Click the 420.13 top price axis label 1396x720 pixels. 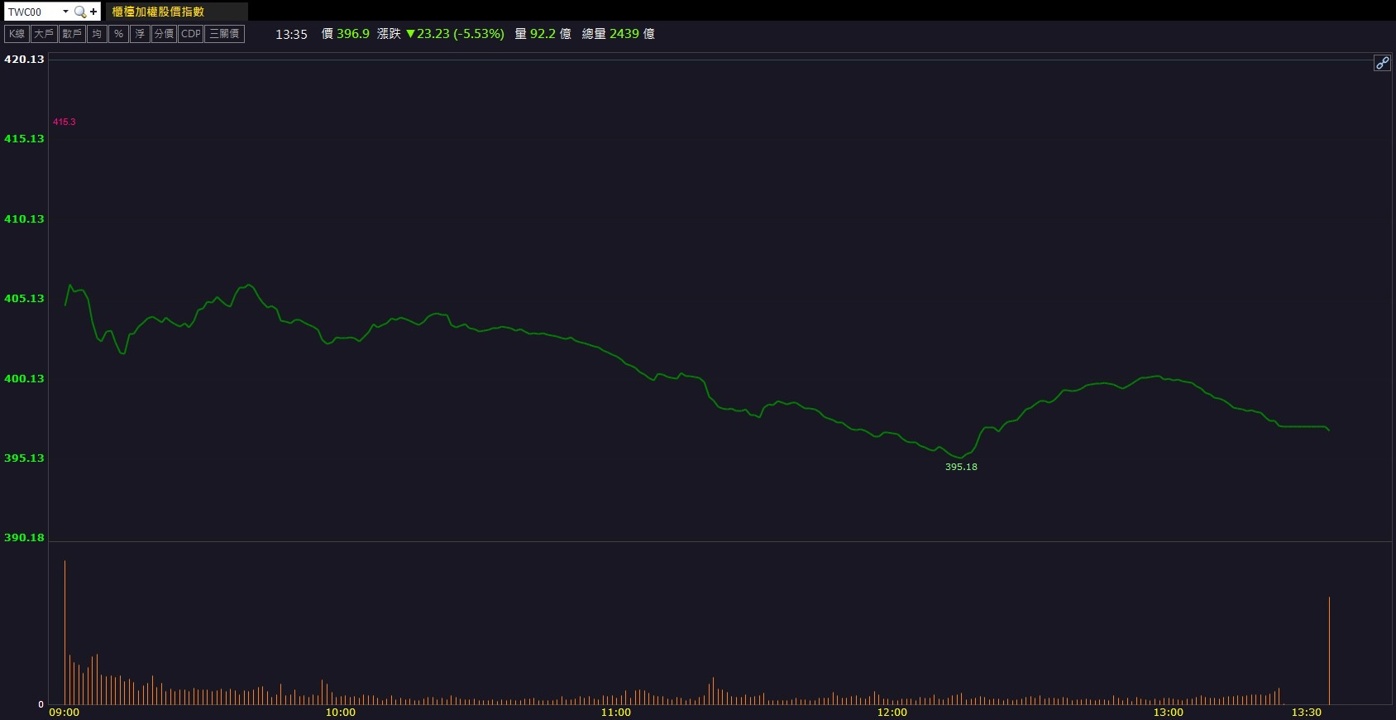click(25, 59)
